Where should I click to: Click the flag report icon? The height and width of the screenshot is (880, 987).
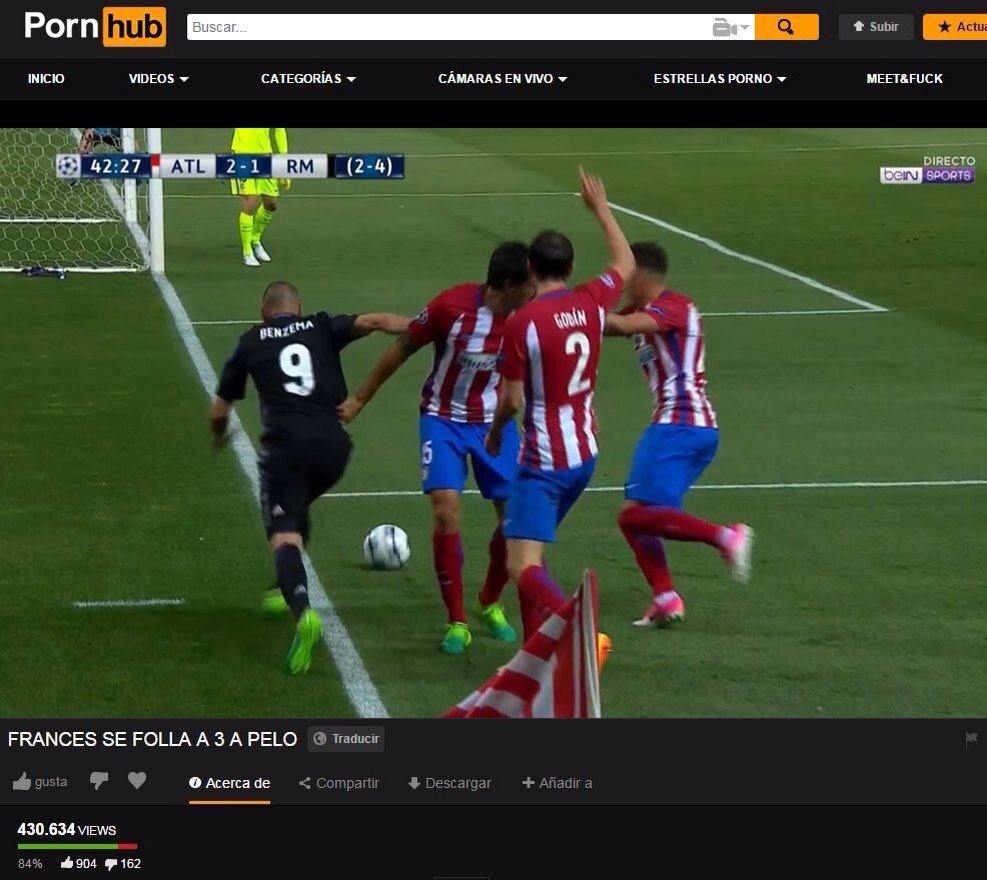point(971,738)
